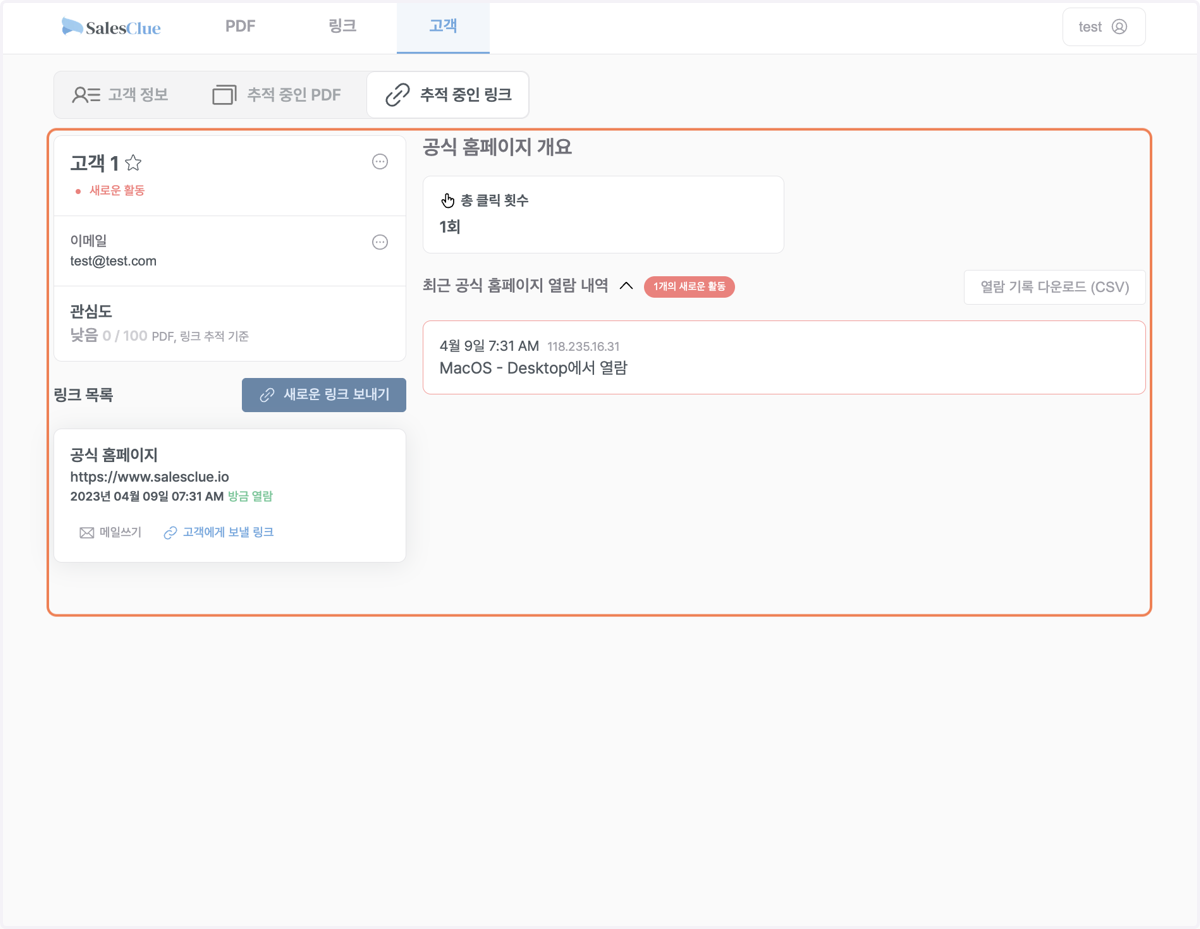This screenshot has height=929, width=1200.
Task: Click the 공식 홈페이지 개요 heading
Action: click(x=497, y=147)
